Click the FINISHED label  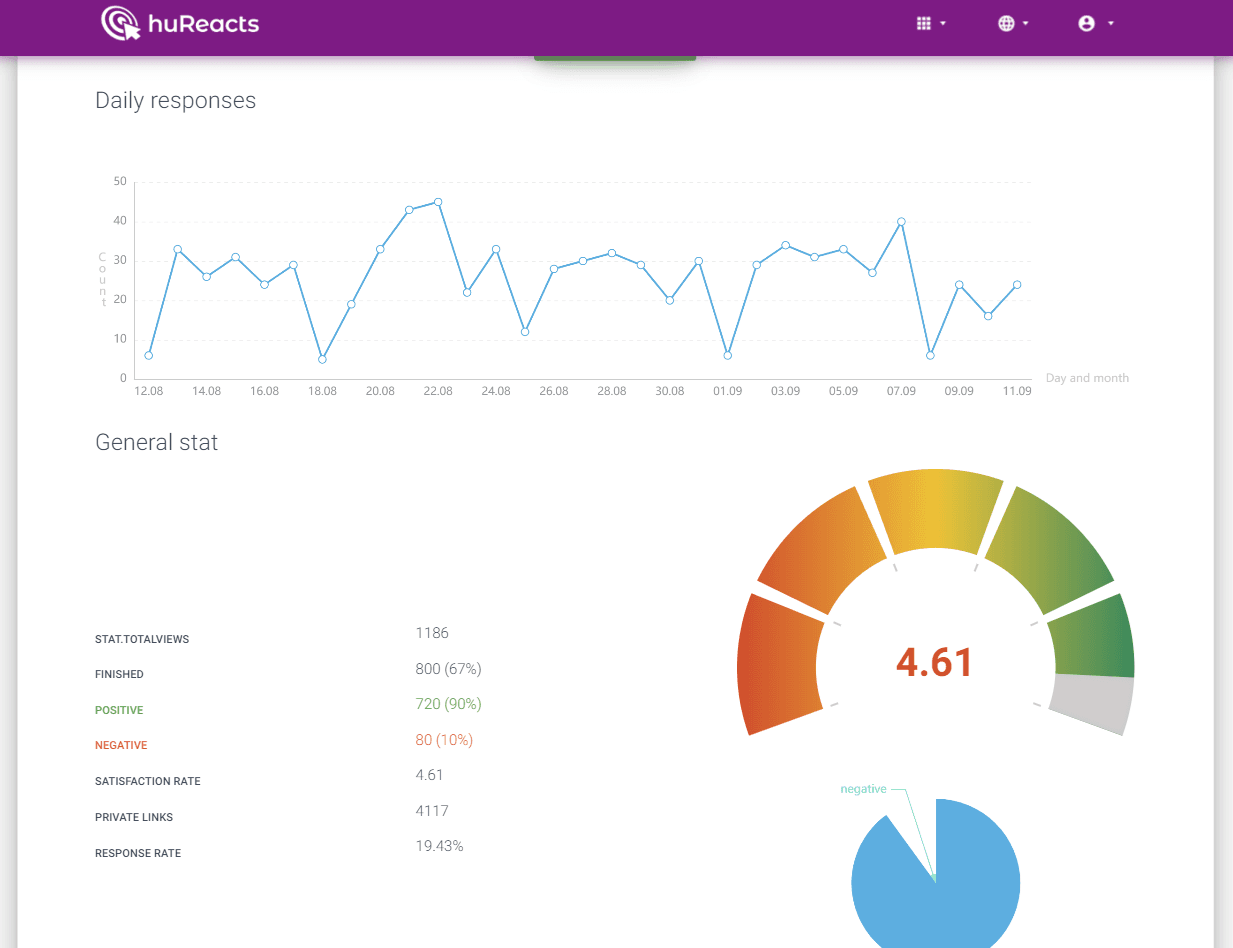click(119, 674)
